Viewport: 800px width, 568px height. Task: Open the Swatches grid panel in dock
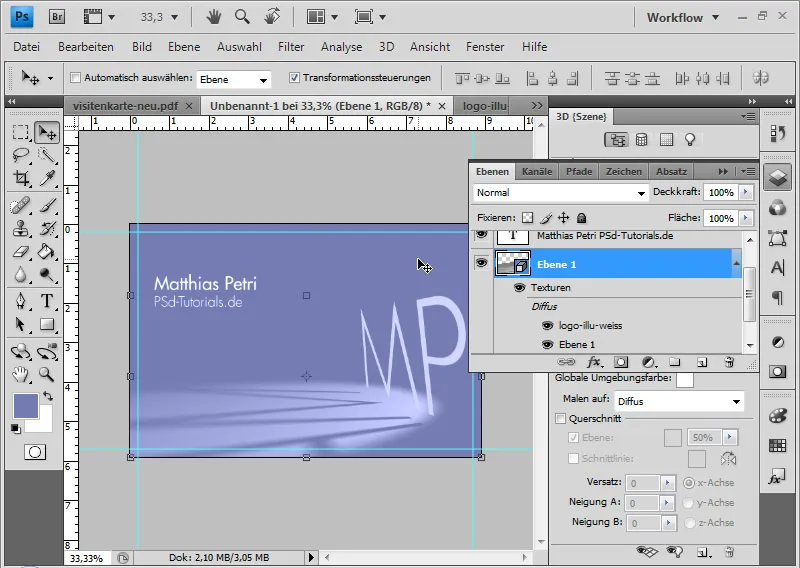pos(778,446)
